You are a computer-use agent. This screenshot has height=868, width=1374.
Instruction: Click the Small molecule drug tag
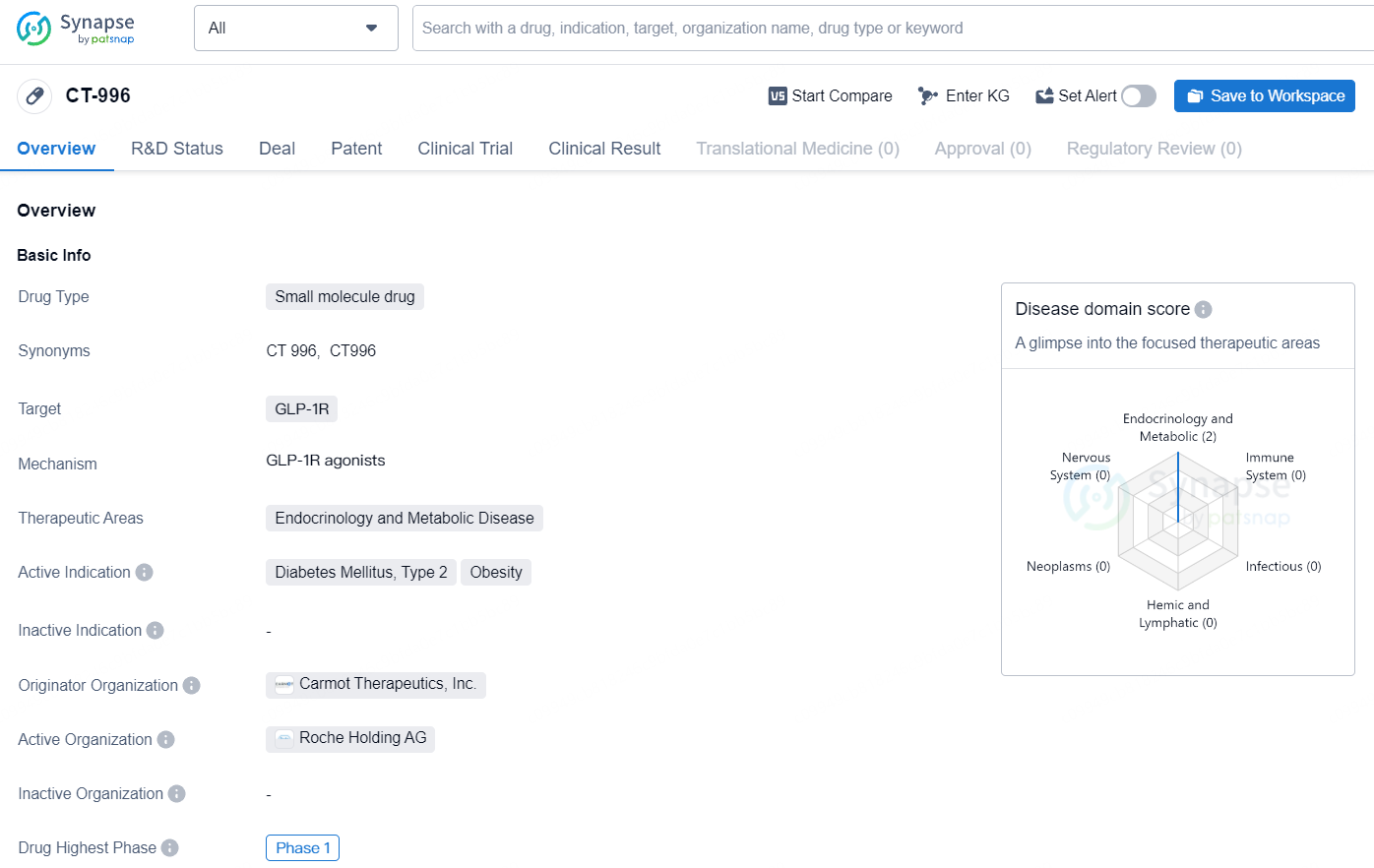tap(344, 297)
